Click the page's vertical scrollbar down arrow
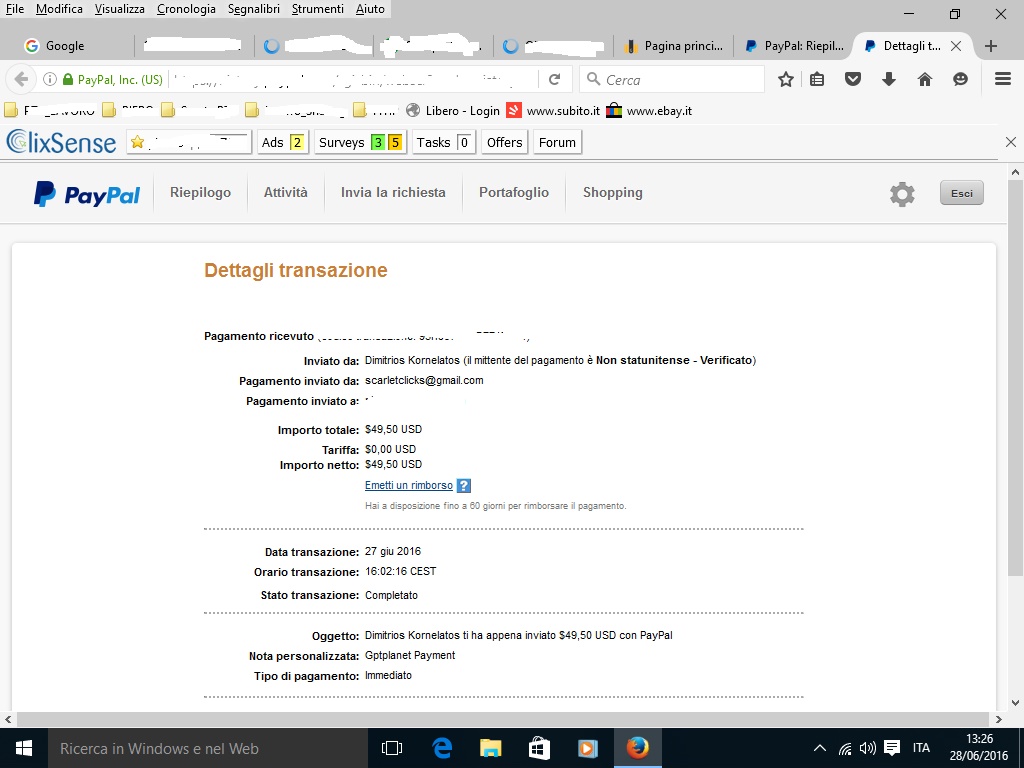Image resolution: width=1024 pixels, height=768 pixels. pos(1015,703)
